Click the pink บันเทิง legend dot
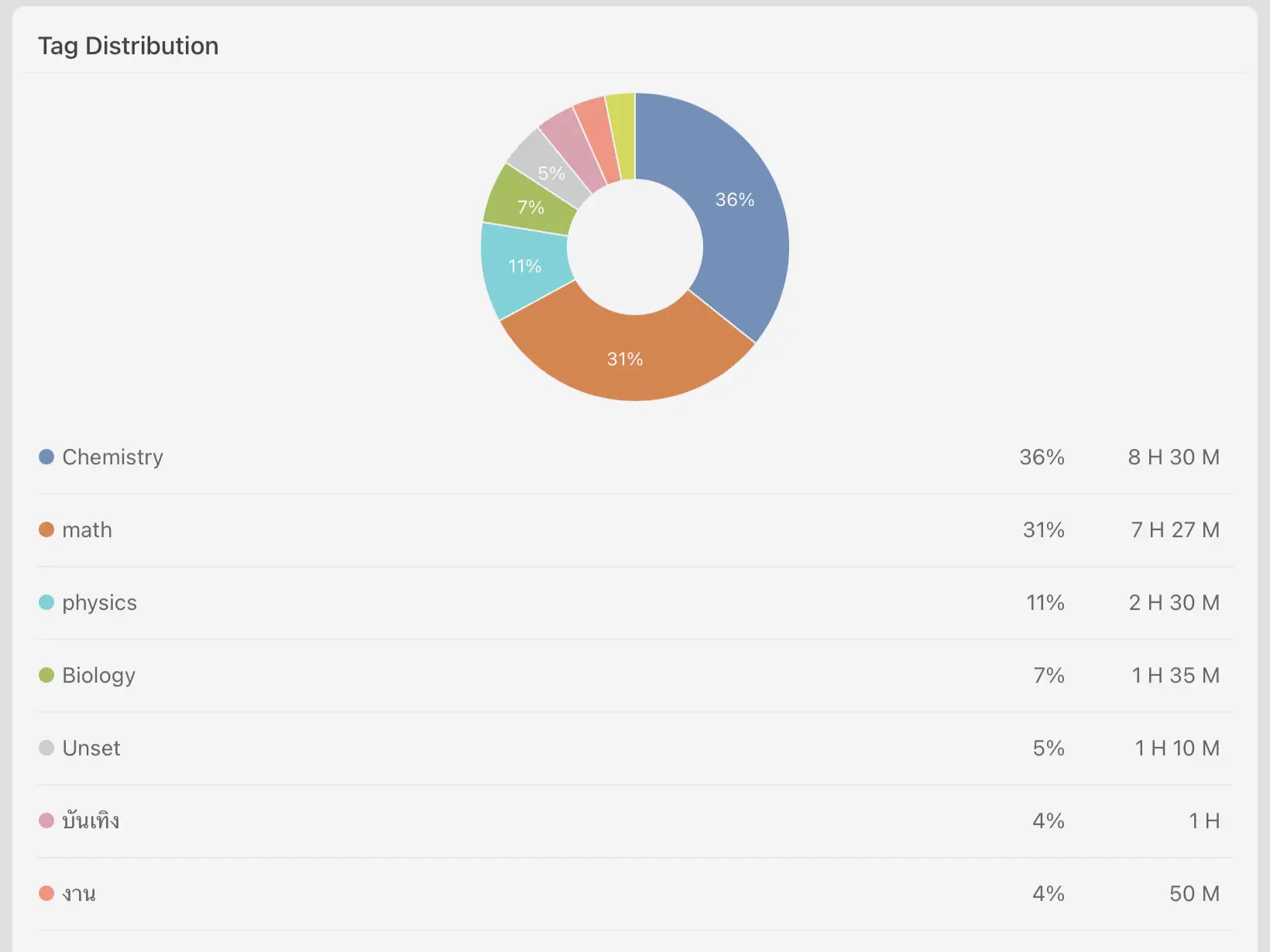 coord(46,821)
